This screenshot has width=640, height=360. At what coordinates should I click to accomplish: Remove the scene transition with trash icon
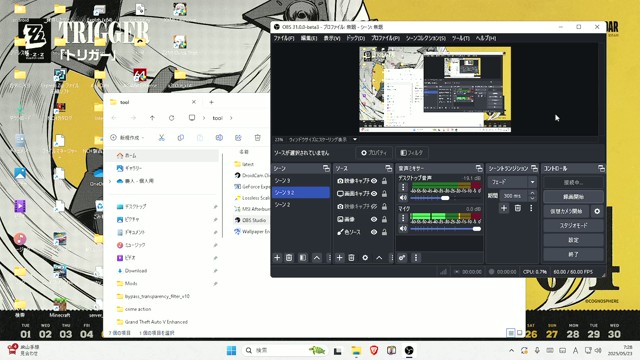pyautogui.click(x=518, y=208)
